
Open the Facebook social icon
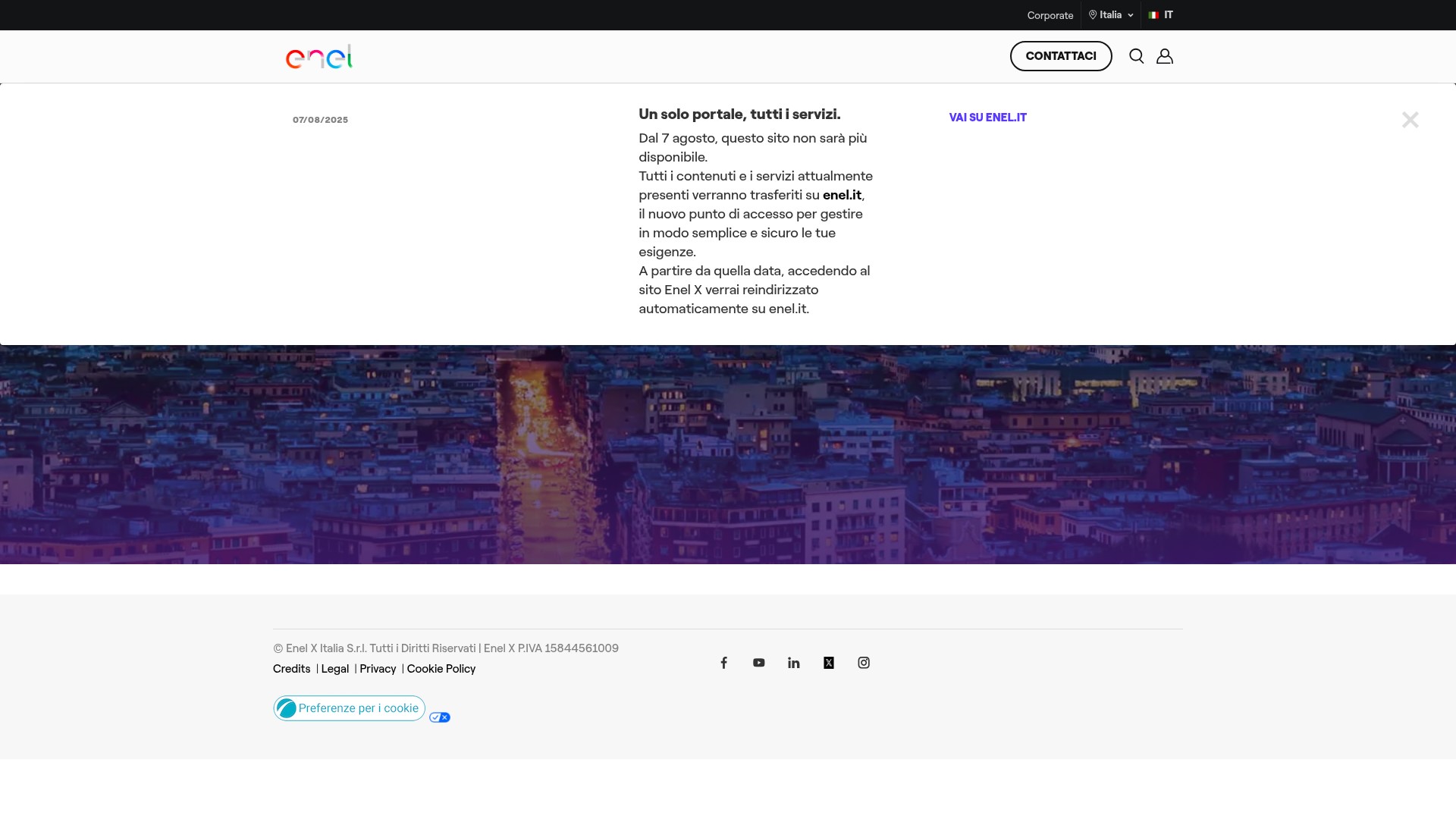click(x=723, y=663)
